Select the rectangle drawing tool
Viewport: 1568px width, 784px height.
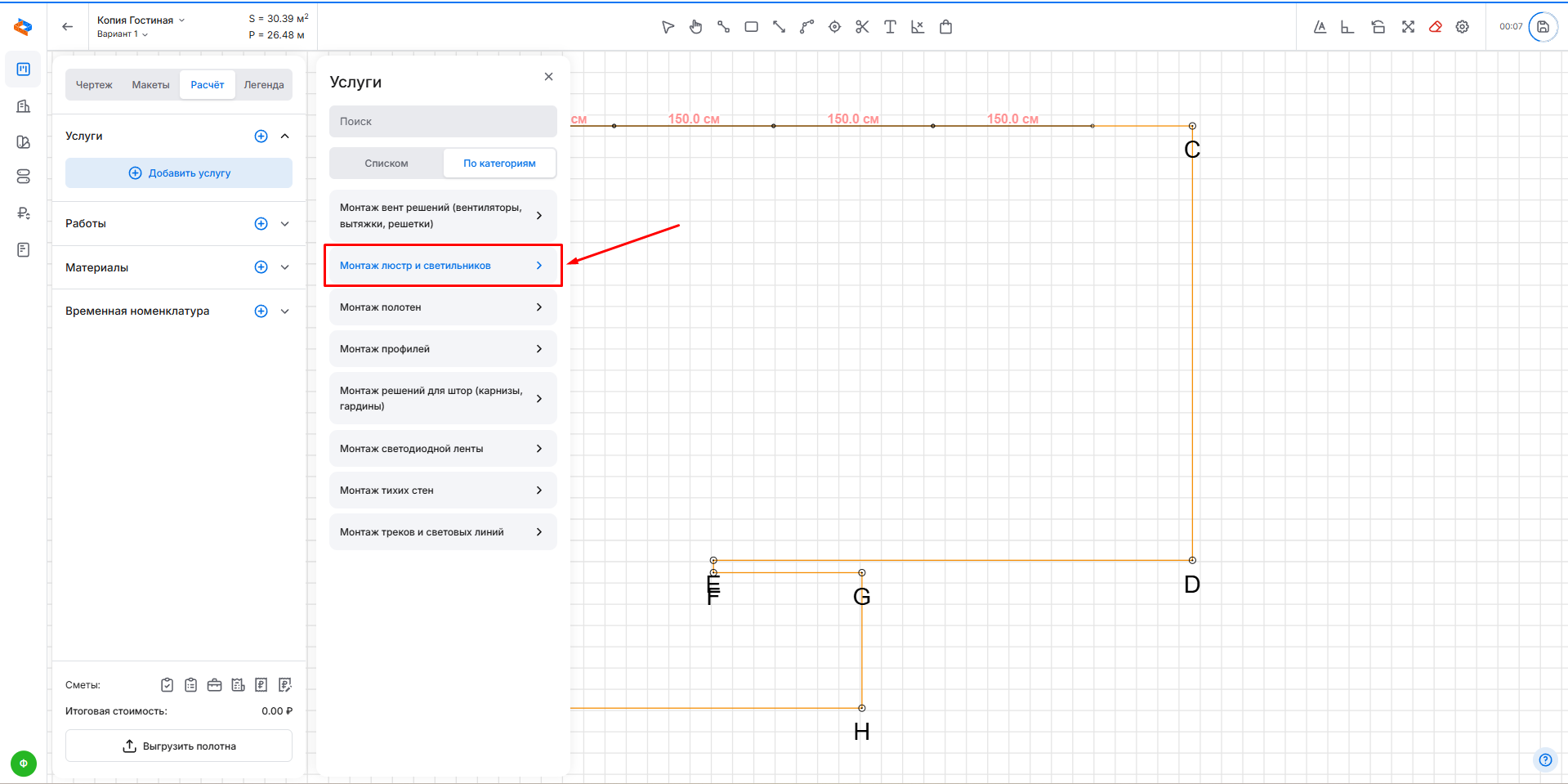(x=751, y=27)
